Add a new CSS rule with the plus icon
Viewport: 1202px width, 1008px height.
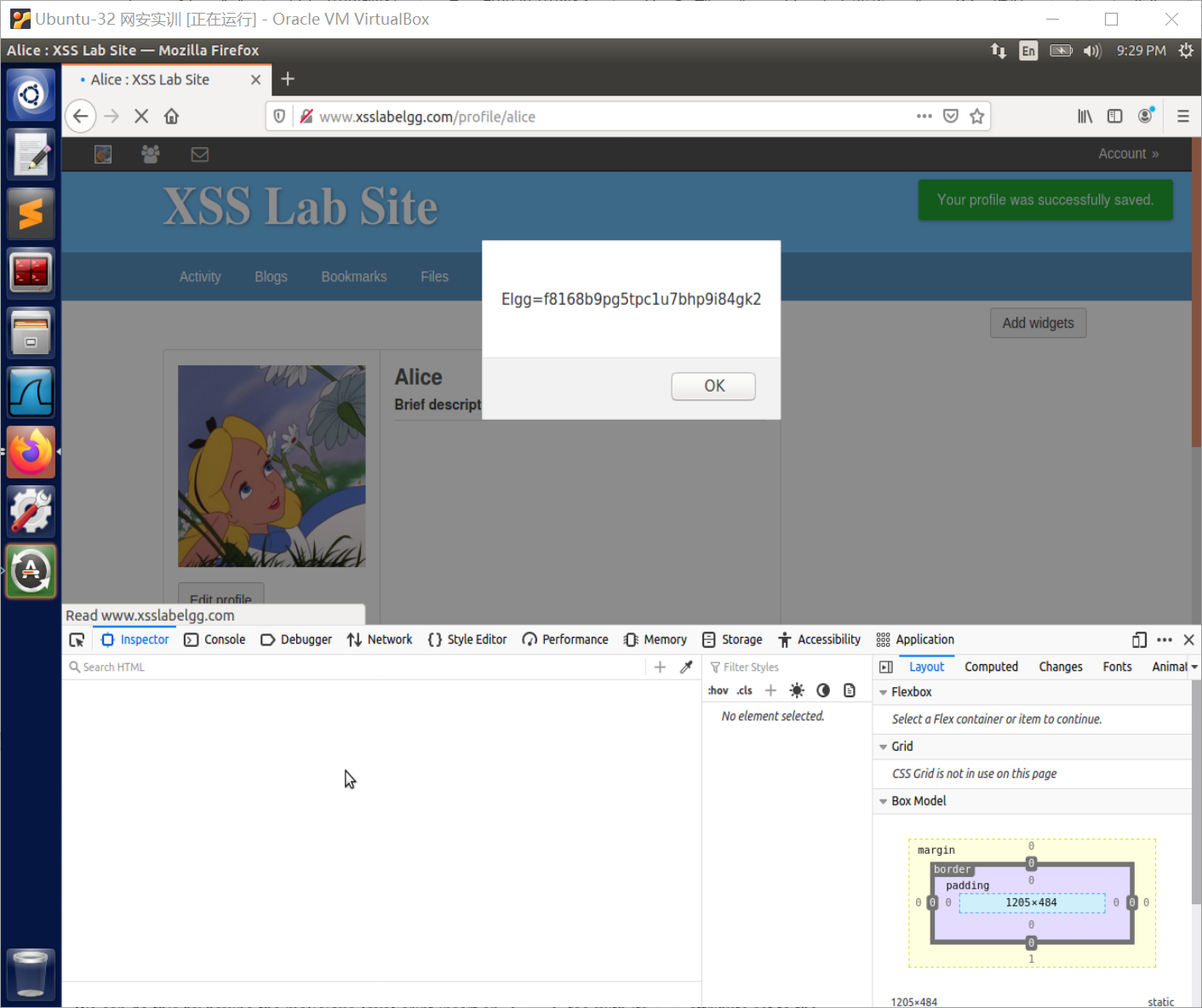click(x=770, y=690)
